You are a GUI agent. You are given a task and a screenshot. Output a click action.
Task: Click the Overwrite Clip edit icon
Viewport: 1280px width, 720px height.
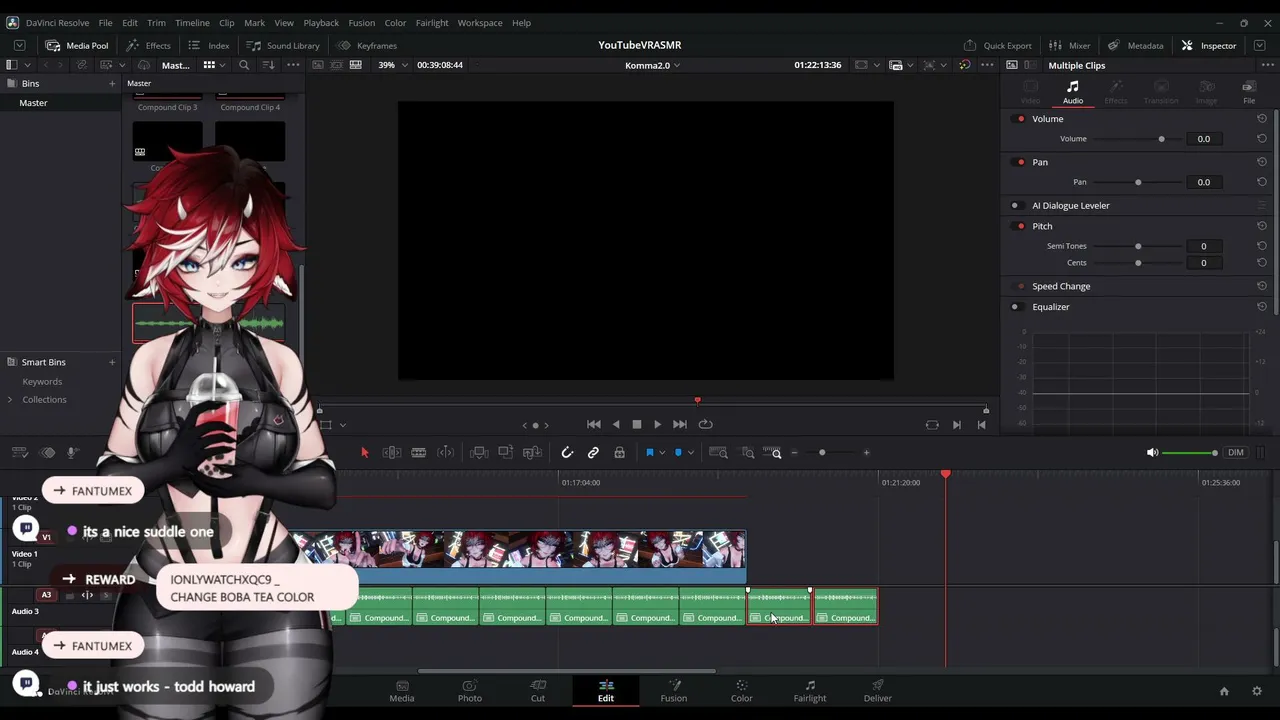506,453
